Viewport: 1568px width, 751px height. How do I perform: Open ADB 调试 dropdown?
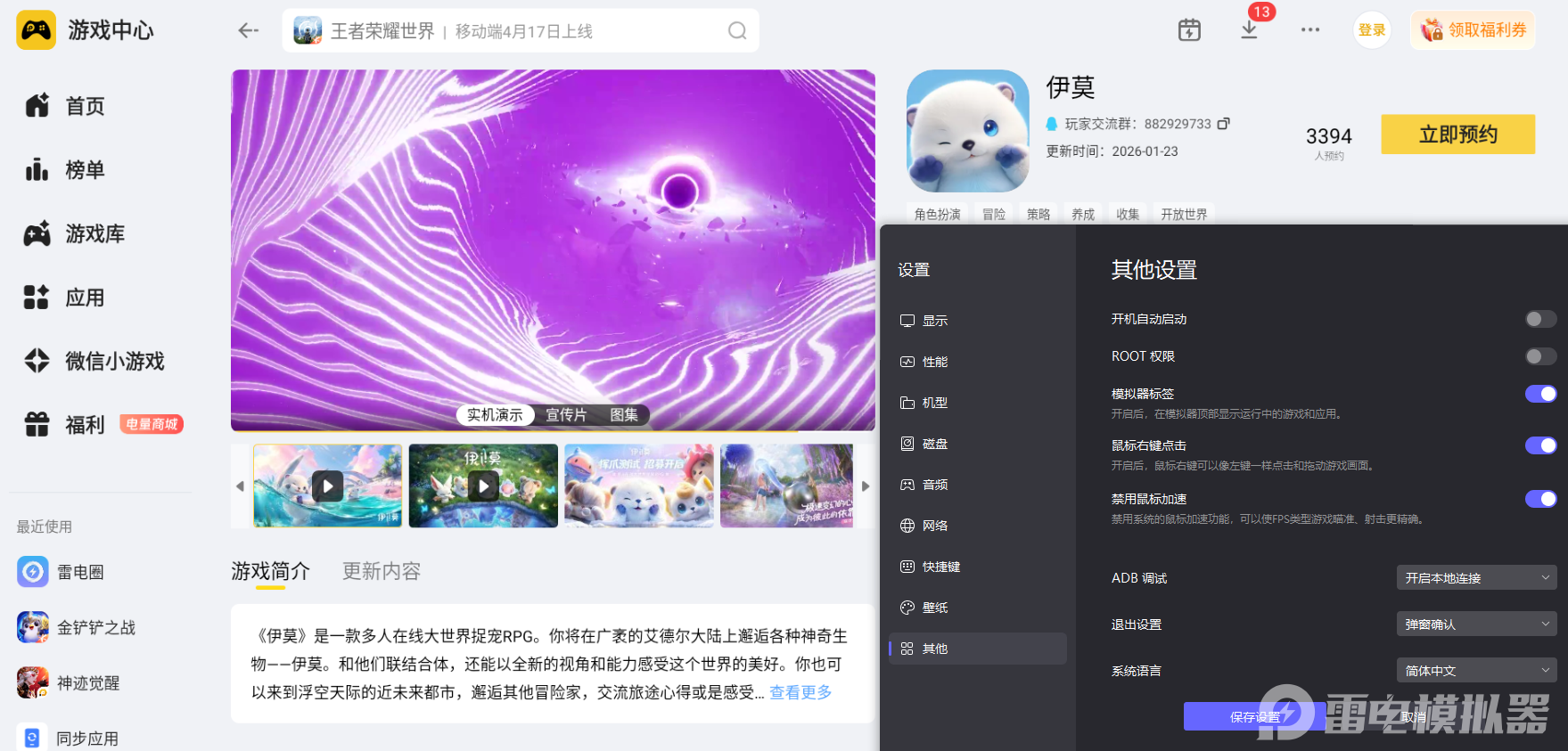pos(1476,577)
